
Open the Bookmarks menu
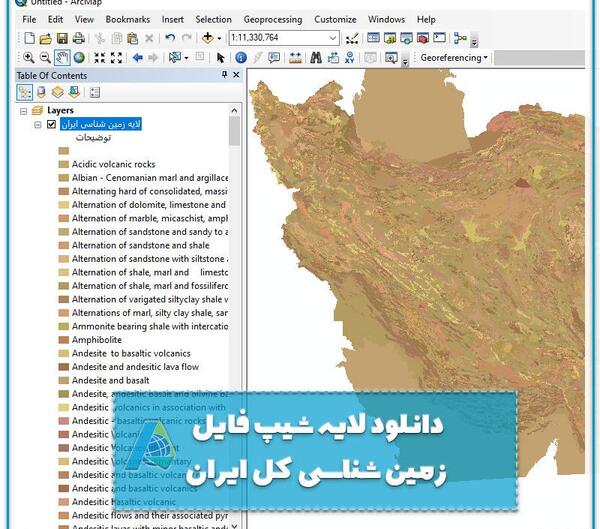[x=128, y=19]
